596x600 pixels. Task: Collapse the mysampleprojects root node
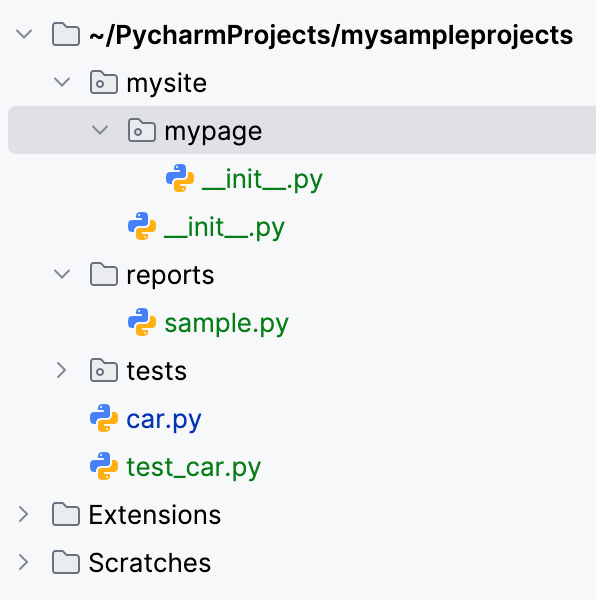coord(24,34)
